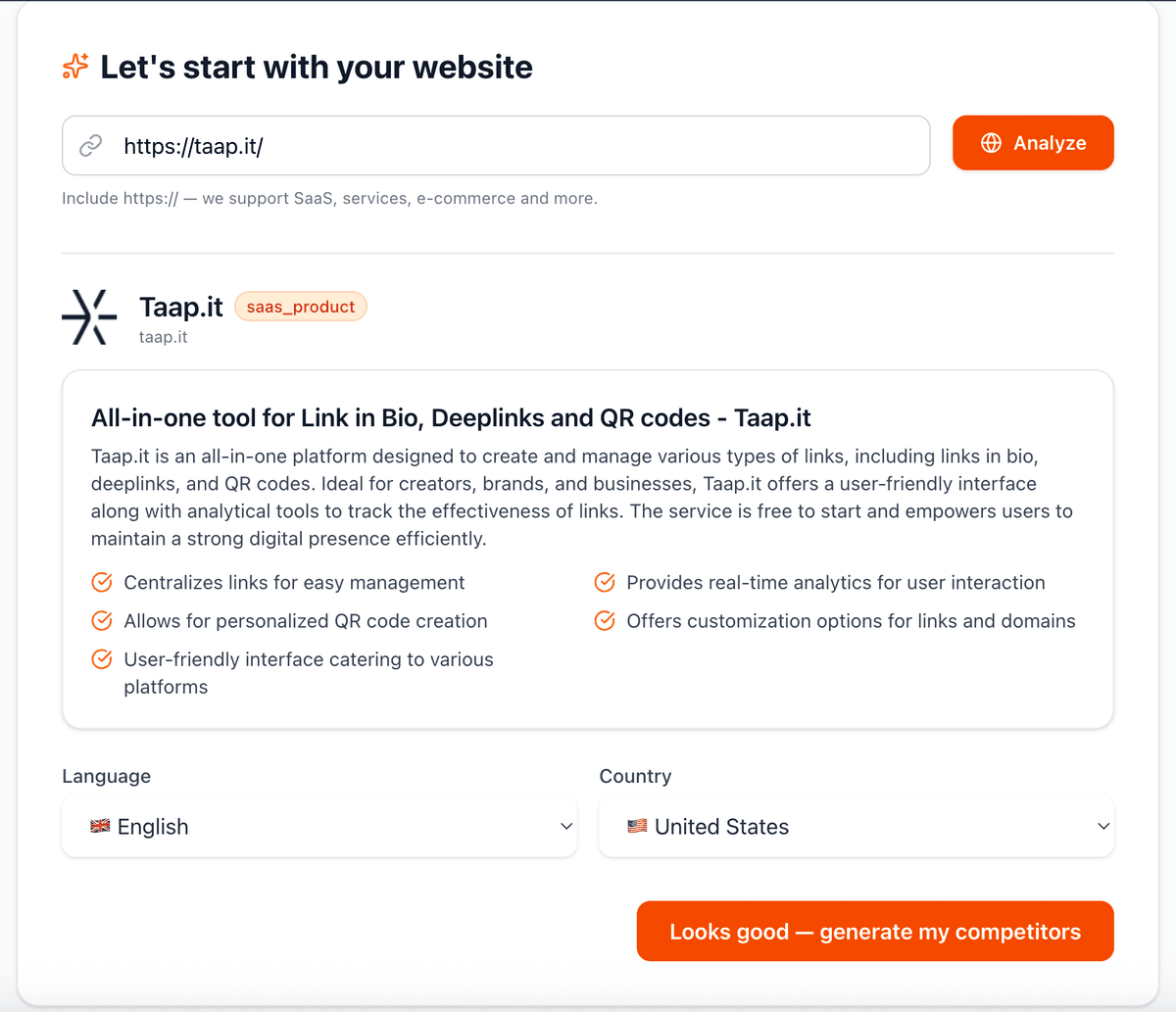Select the Taap.it logo

coord(89,316)
